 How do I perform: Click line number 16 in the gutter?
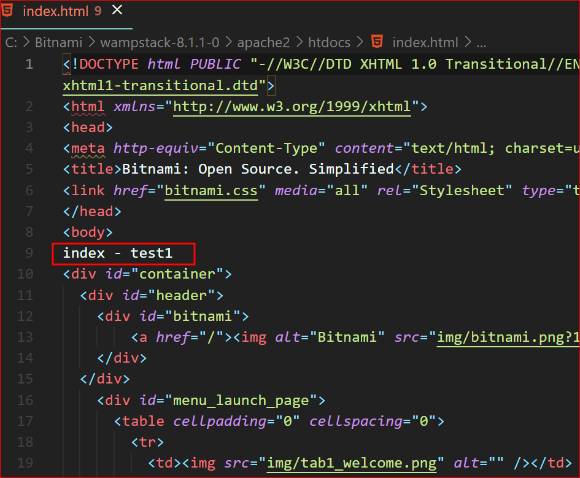25,400
